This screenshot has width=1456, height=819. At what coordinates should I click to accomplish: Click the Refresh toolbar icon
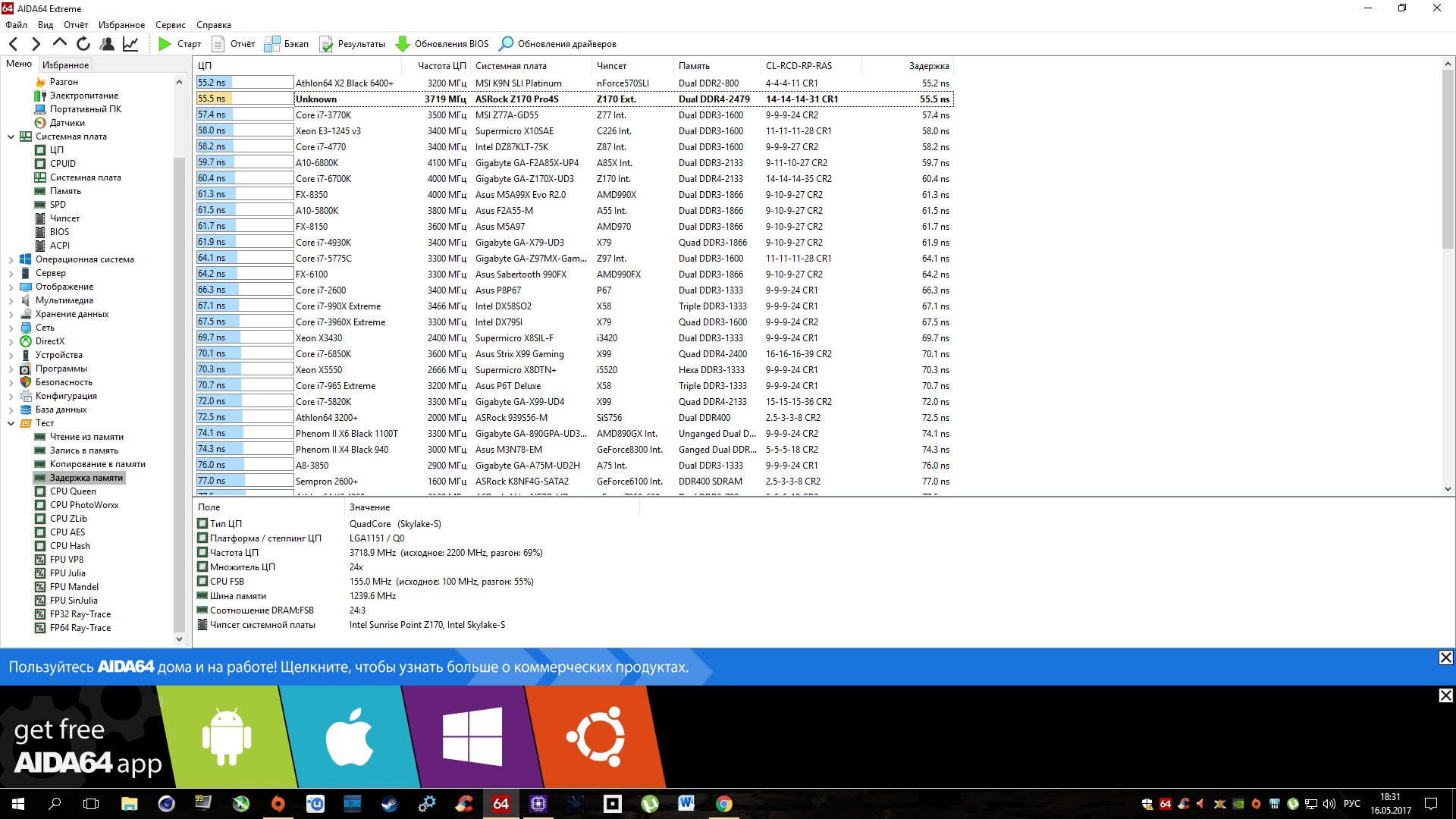(83, 44)
